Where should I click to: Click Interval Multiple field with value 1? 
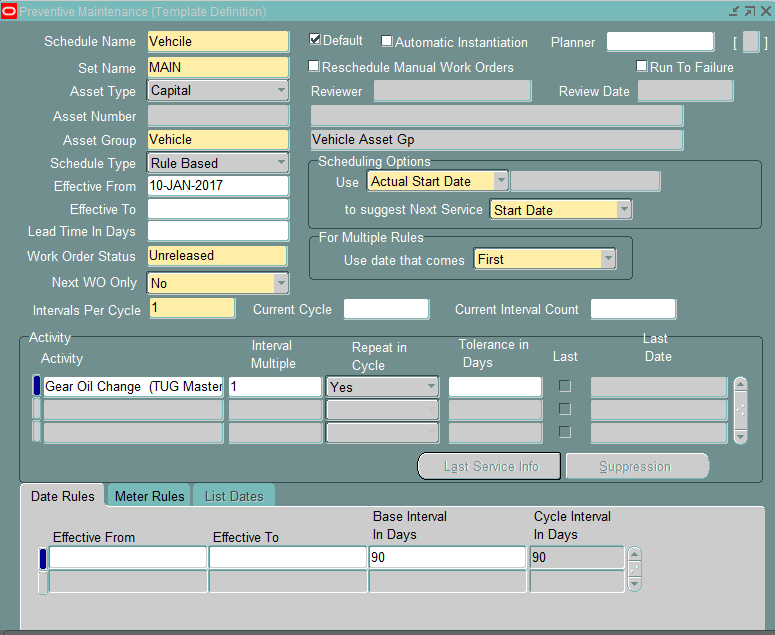275,386
